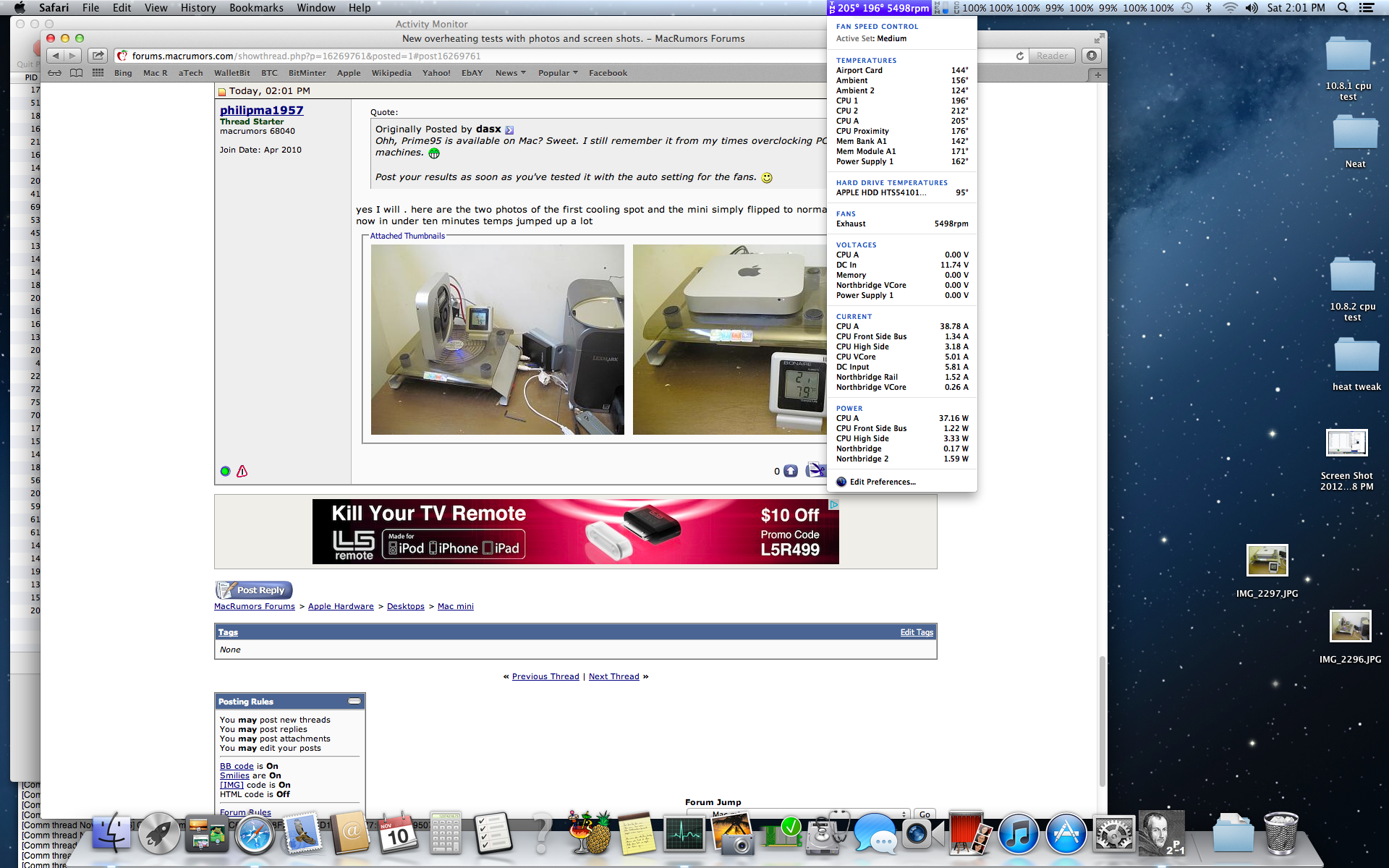Open Top Sites grid icon
Screen dimensions: 1389x868
click(x=98, y=73)
